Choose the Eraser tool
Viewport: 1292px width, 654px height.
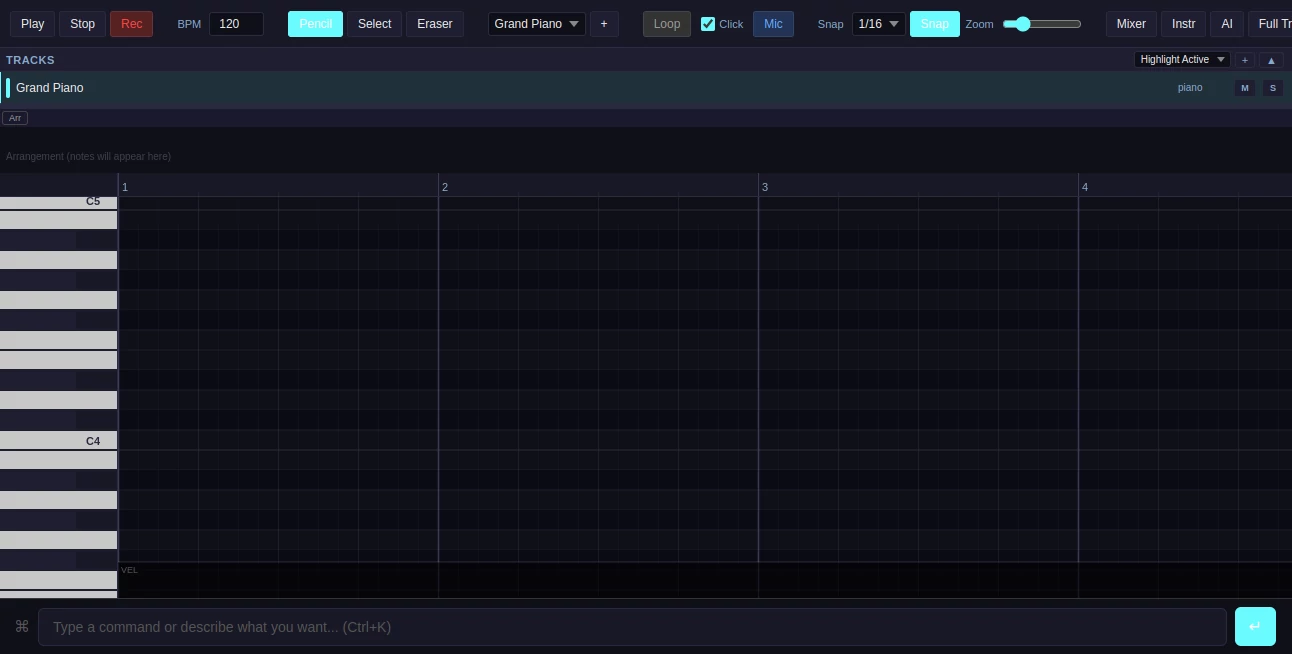pyautogui.click(x=434, y=24)
